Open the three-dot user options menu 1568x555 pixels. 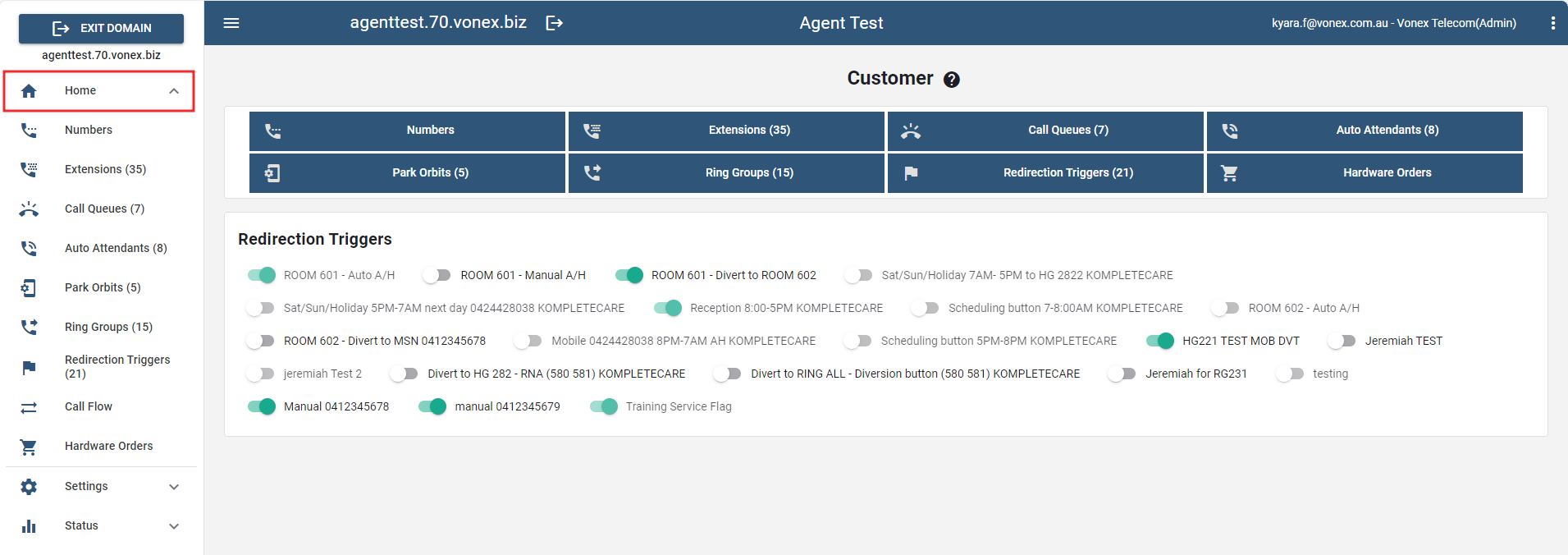point(1552,23)
